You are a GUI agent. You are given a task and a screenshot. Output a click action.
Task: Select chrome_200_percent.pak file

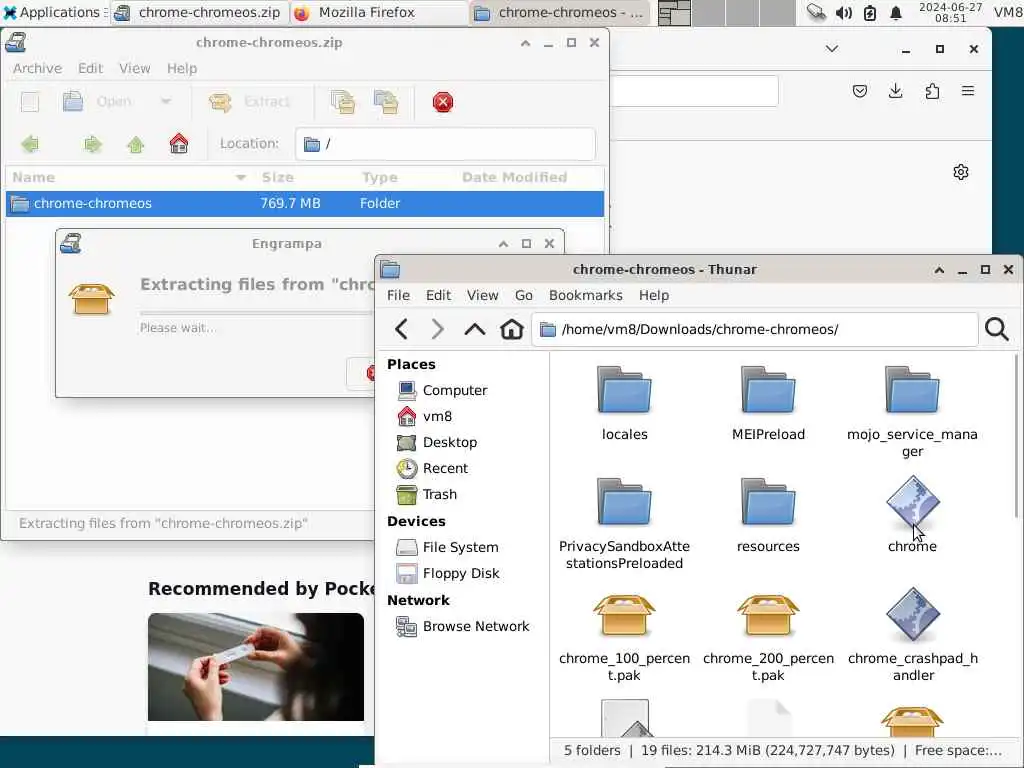768,637
